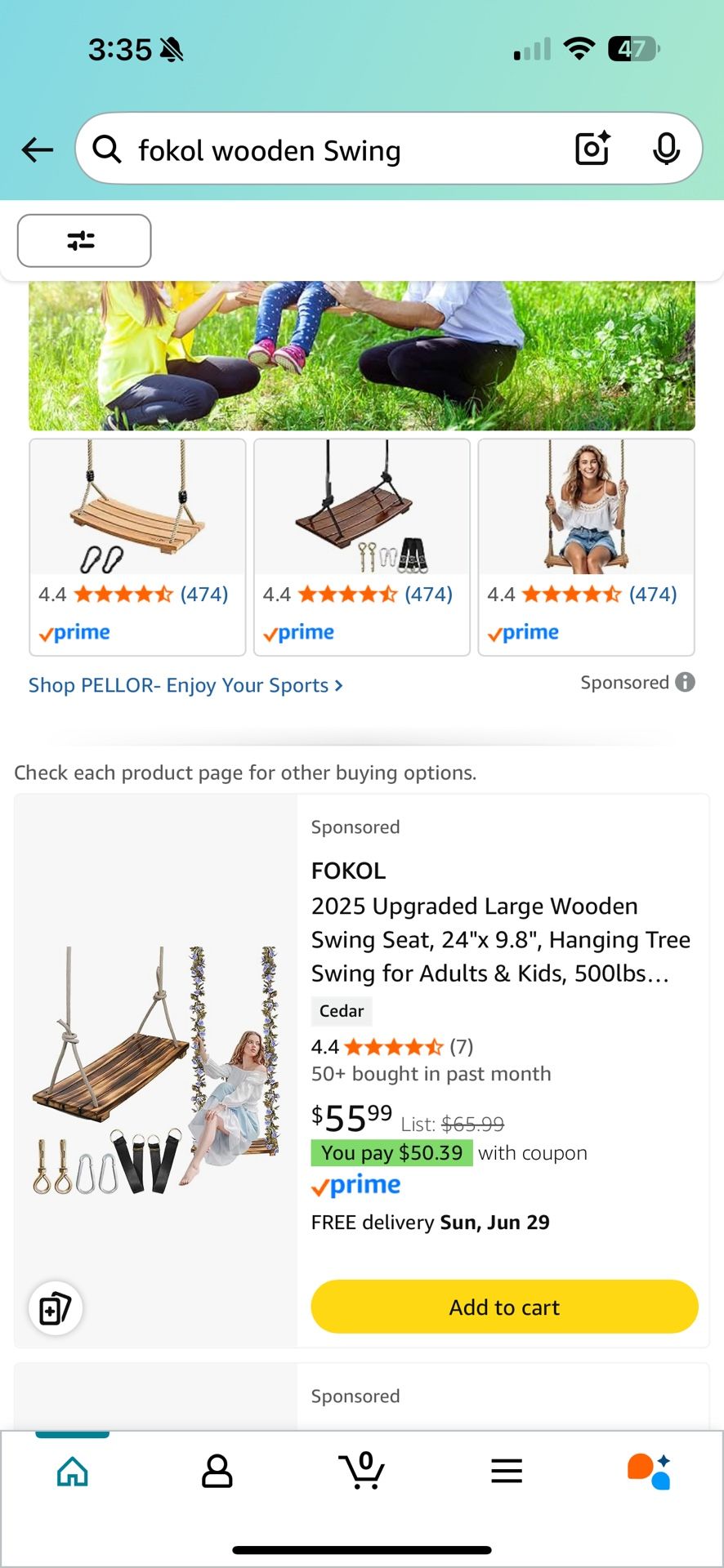The width and height of the screenshot is (724, 1568).
Task: Open the hamburger menu tab
Action: [x=507, y=1472]
